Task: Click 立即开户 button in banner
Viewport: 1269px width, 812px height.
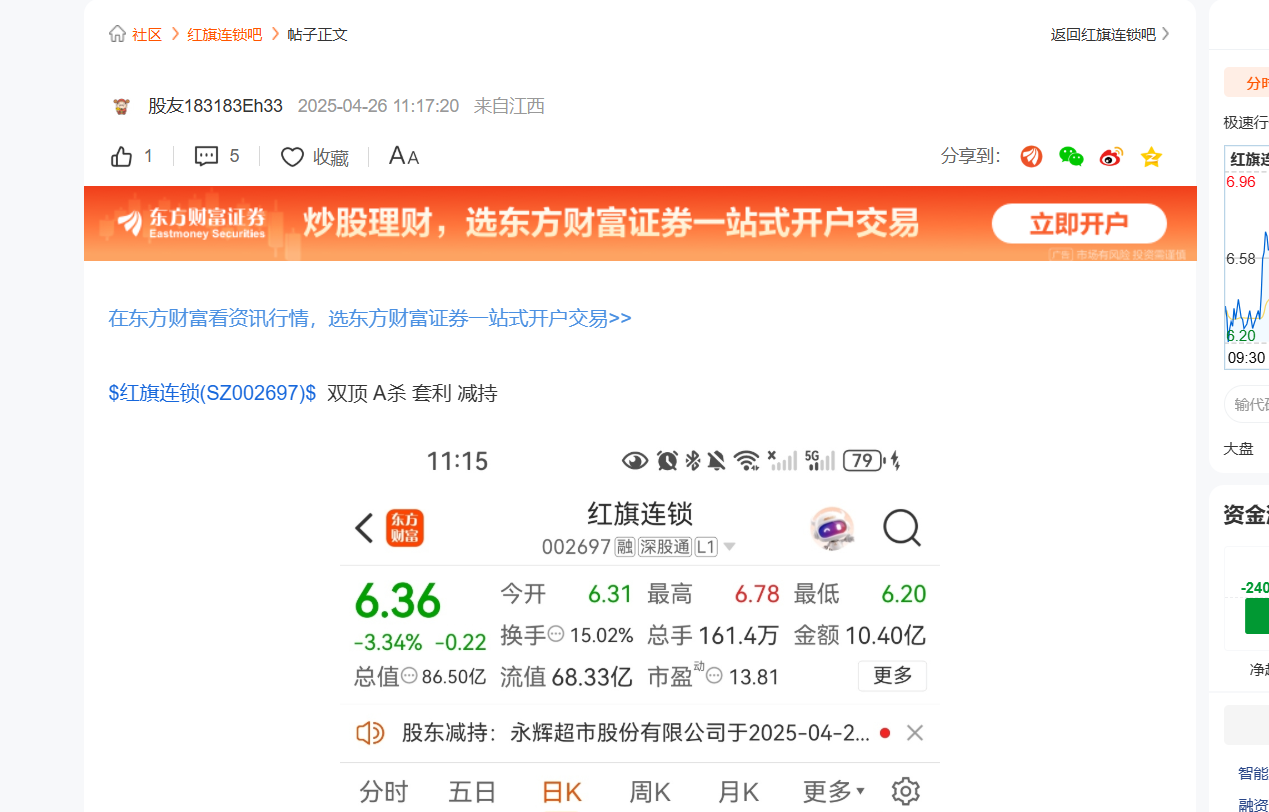Action: point(1079,224)
